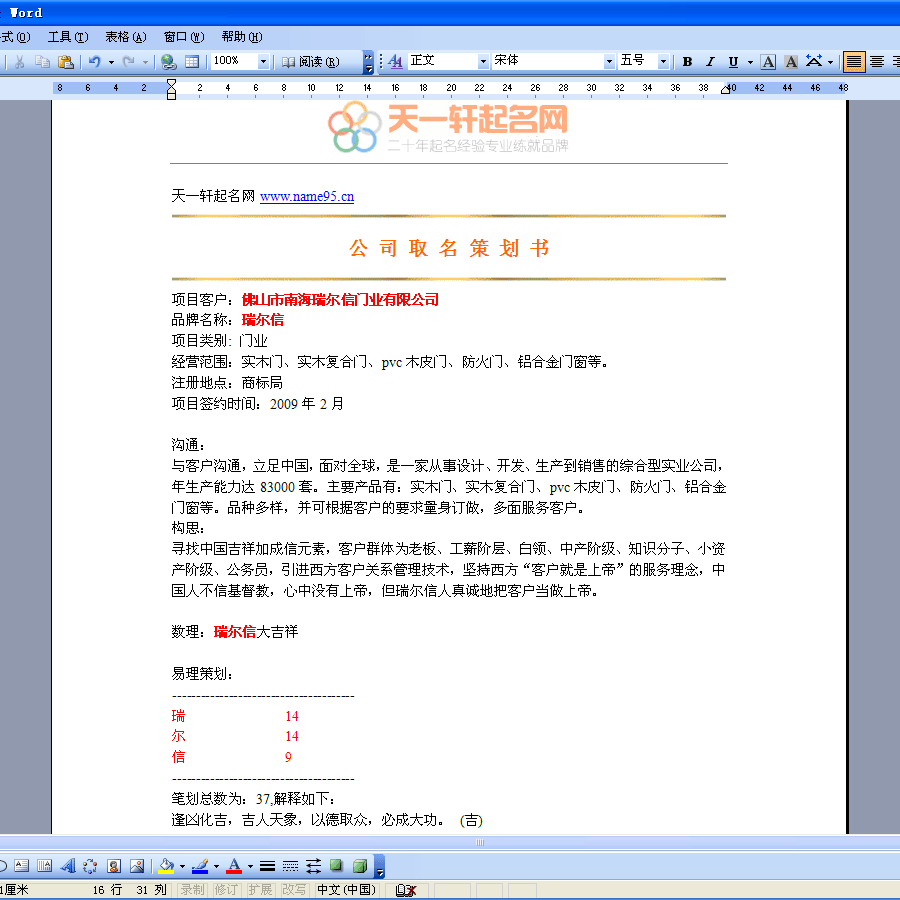The height and width of the screenshot is (900, 900).
Task: Toggle Italic formatting
Action: (x=710, y=61)
